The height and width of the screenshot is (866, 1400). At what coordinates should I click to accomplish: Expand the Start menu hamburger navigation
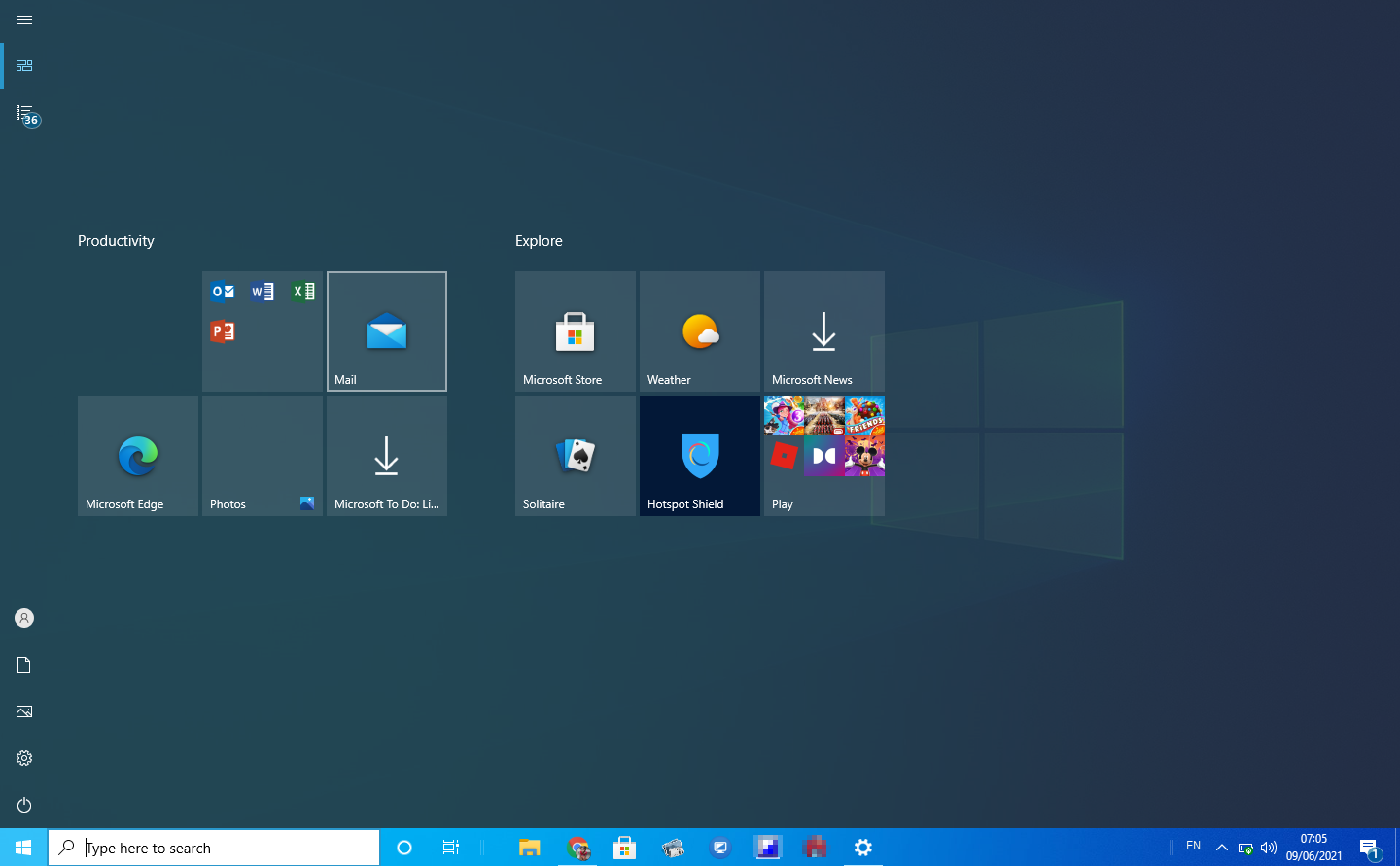(x=24, y=19)
